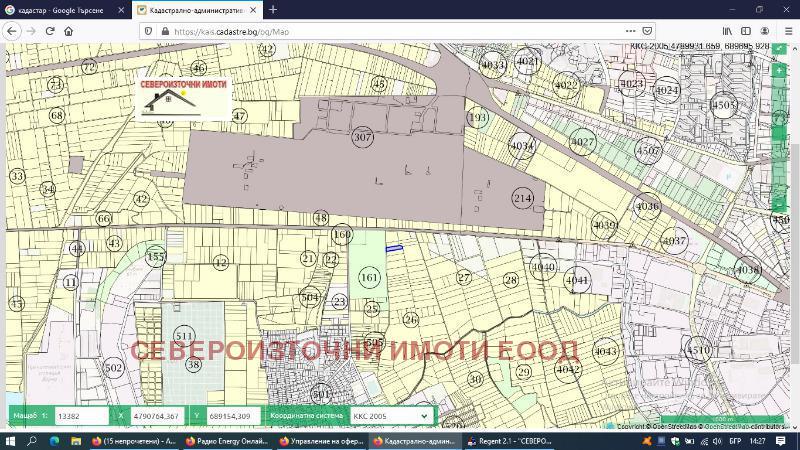Open new browser tab with plus

[x=273, y=10]
